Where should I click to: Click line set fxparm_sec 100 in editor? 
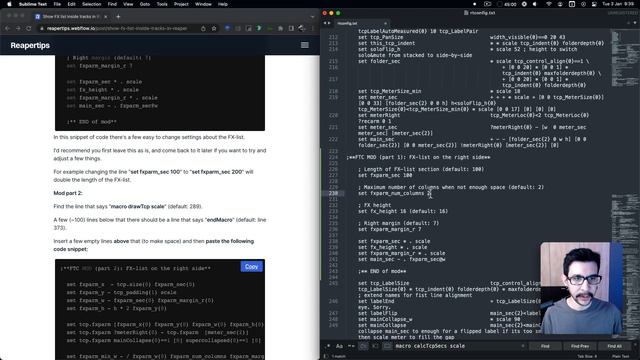click(385, 176)
